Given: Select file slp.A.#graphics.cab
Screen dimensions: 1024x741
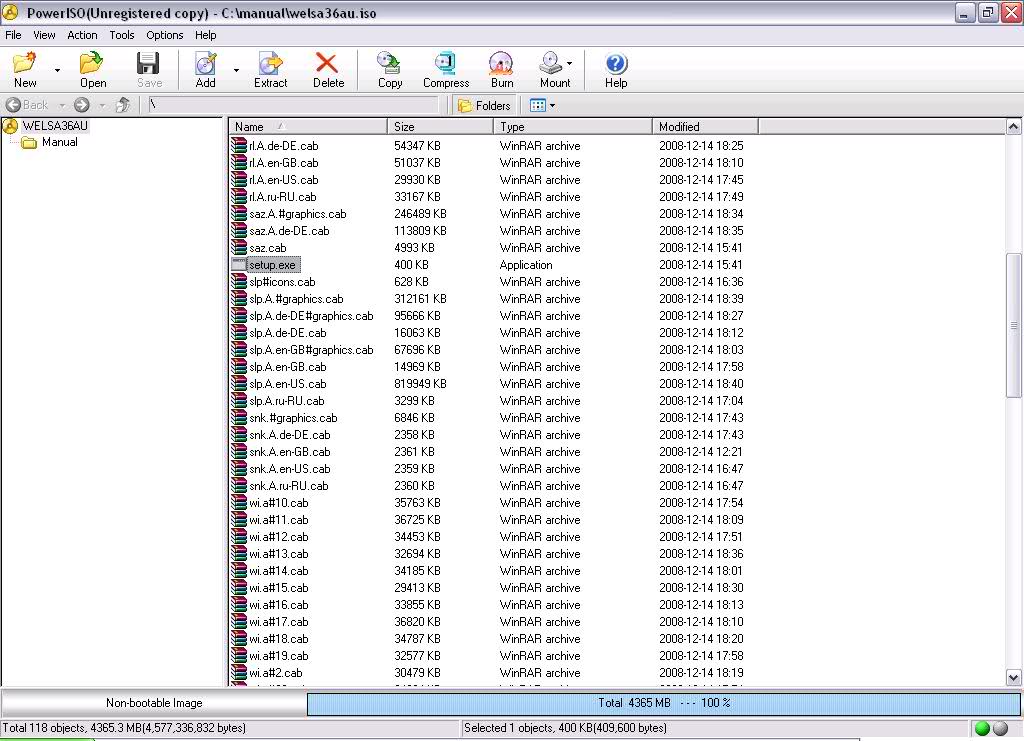Looking at the screenshot, I should coord(296,298).
